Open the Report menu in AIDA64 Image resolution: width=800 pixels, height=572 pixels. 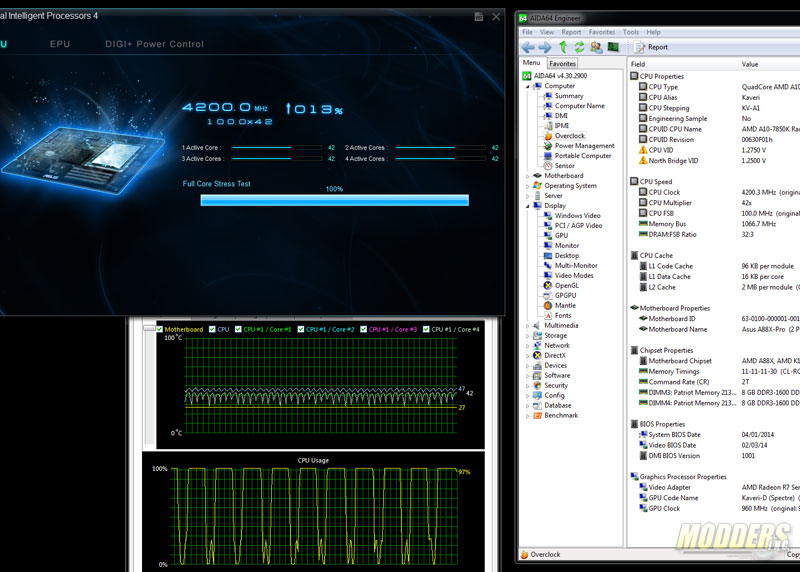[x=571, y=32]
